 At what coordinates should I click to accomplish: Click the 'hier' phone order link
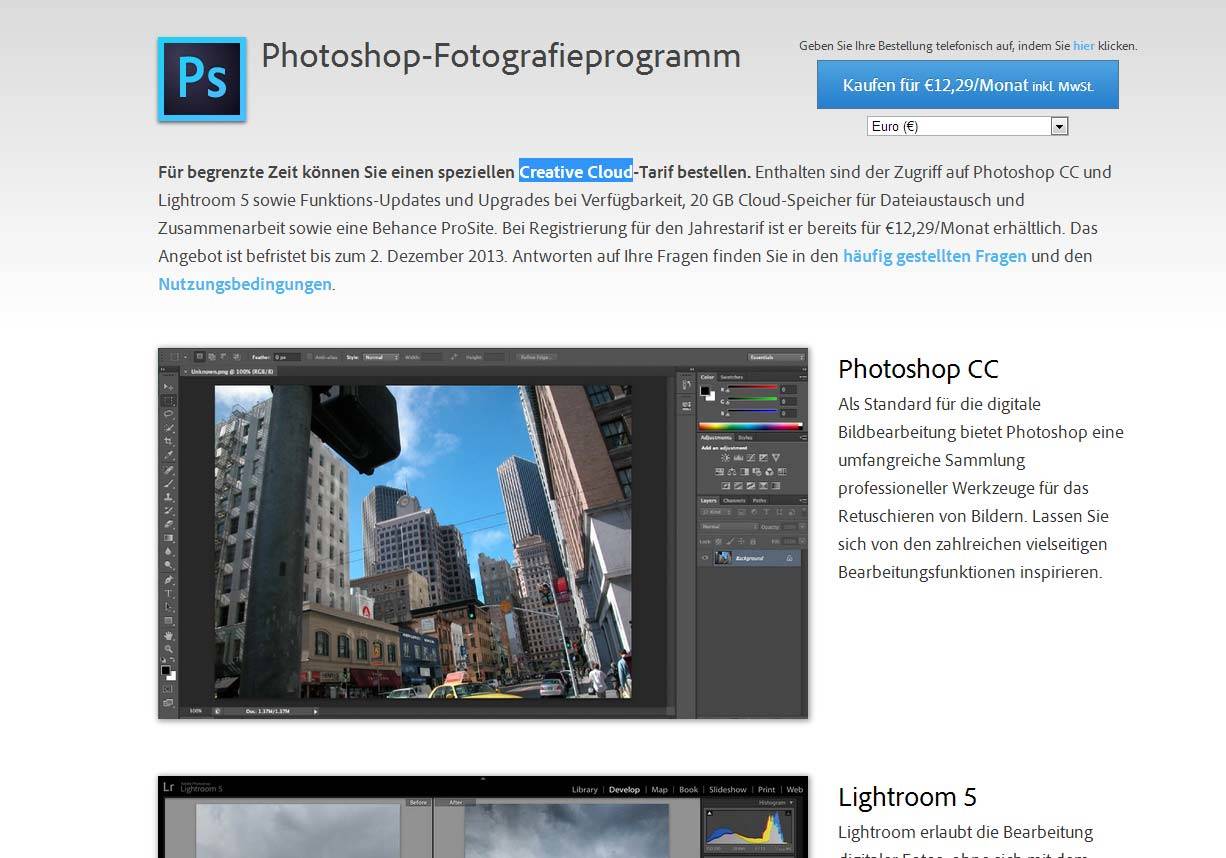click(x=1084, y=45)
